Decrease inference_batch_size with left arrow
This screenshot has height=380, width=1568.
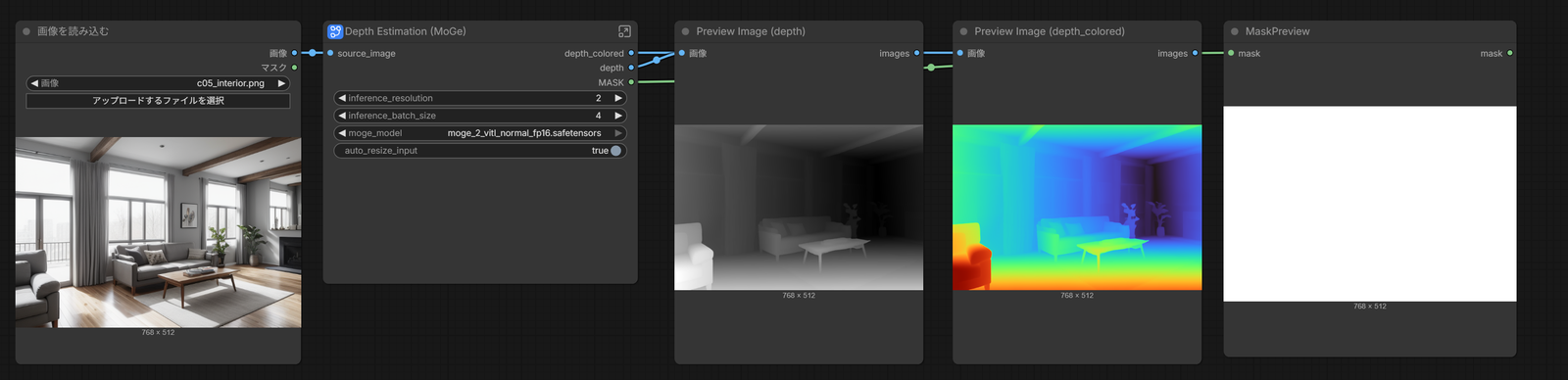click(x=342, y=116)
